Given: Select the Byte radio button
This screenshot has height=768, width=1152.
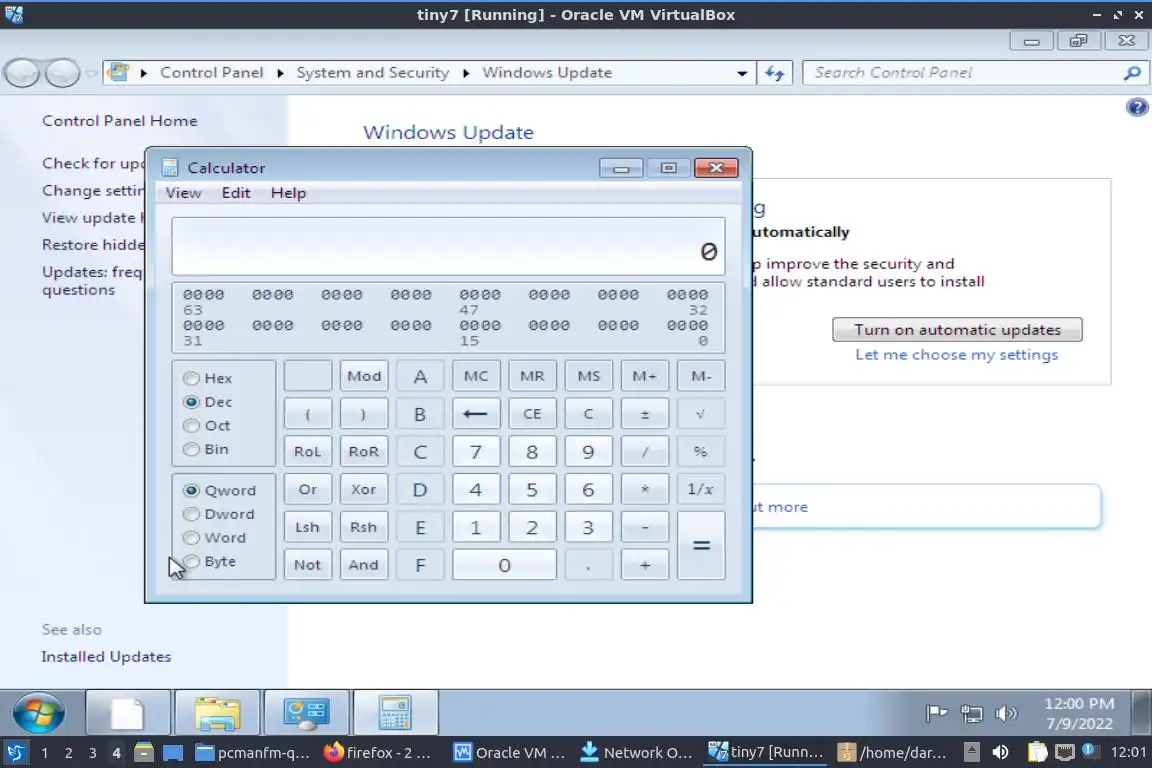Looking at the screenshot, I should pyautogui.click(x=192, y=561).
